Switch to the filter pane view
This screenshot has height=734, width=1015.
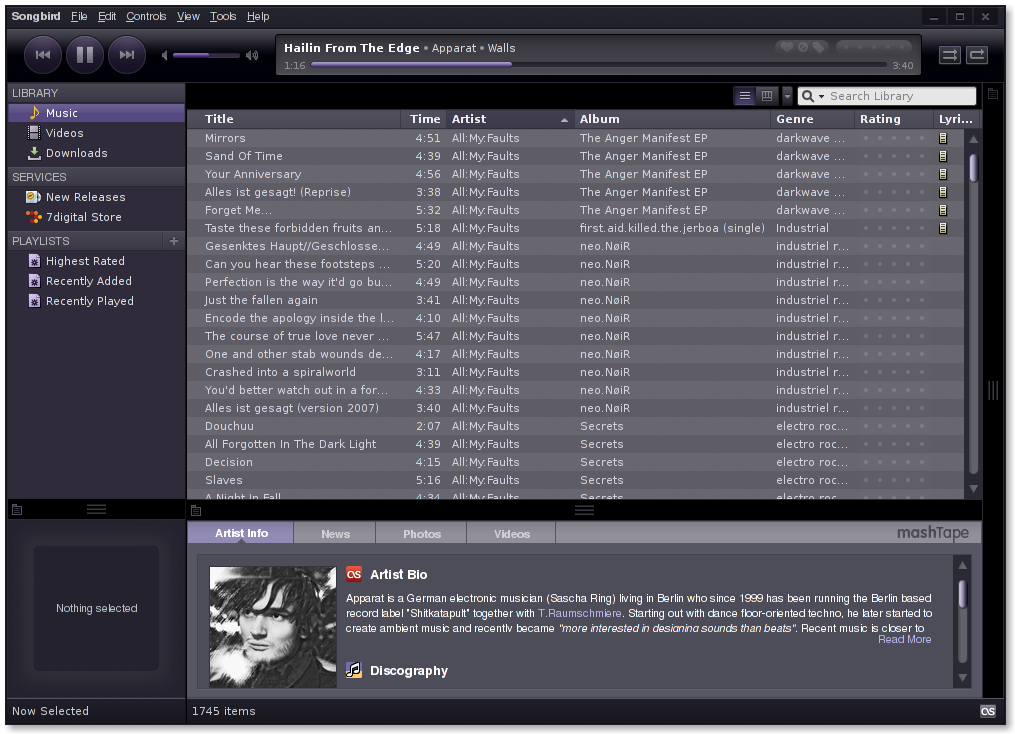click(x=767, y=96)
